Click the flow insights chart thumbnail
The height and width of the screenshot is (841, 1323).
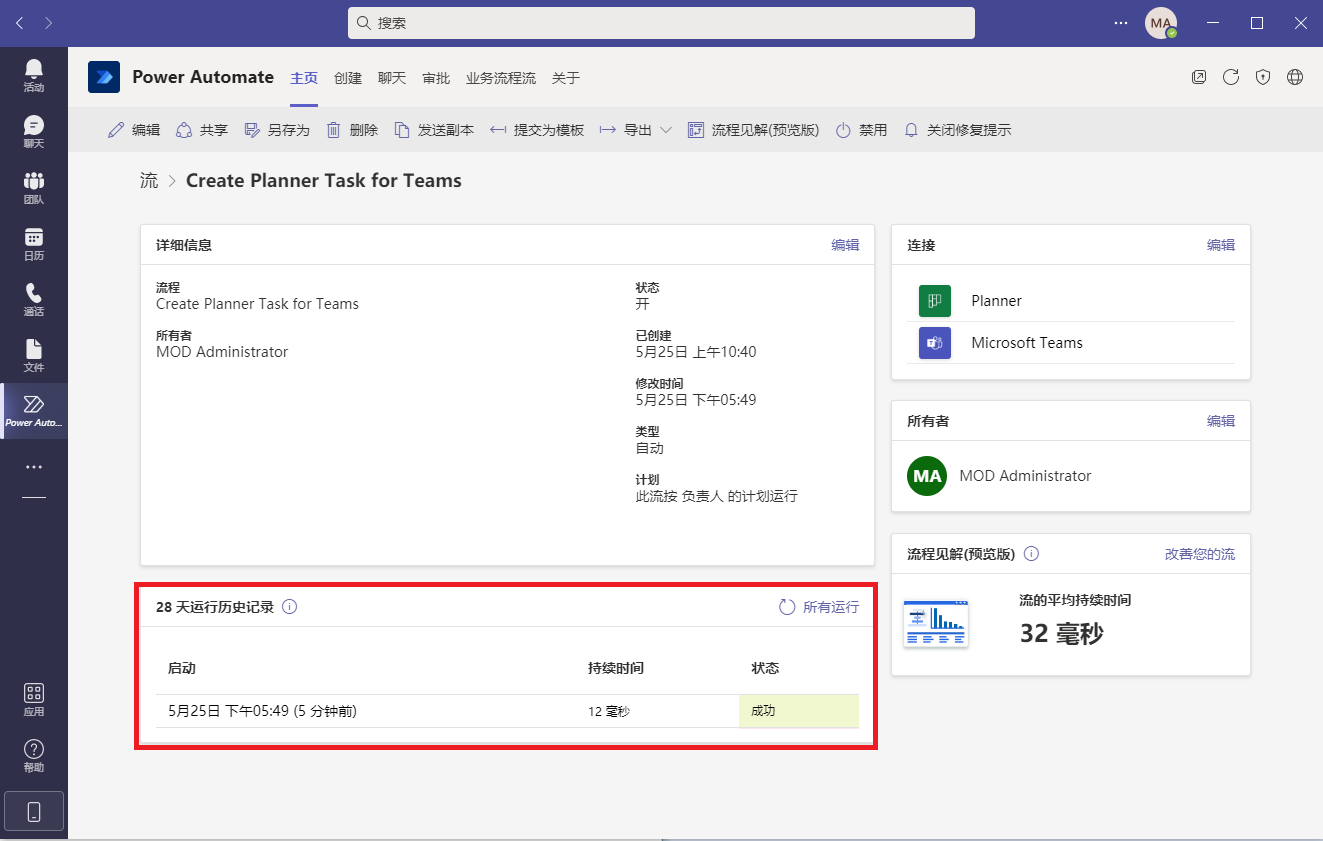pyautogui.click(x=936, y=624)
